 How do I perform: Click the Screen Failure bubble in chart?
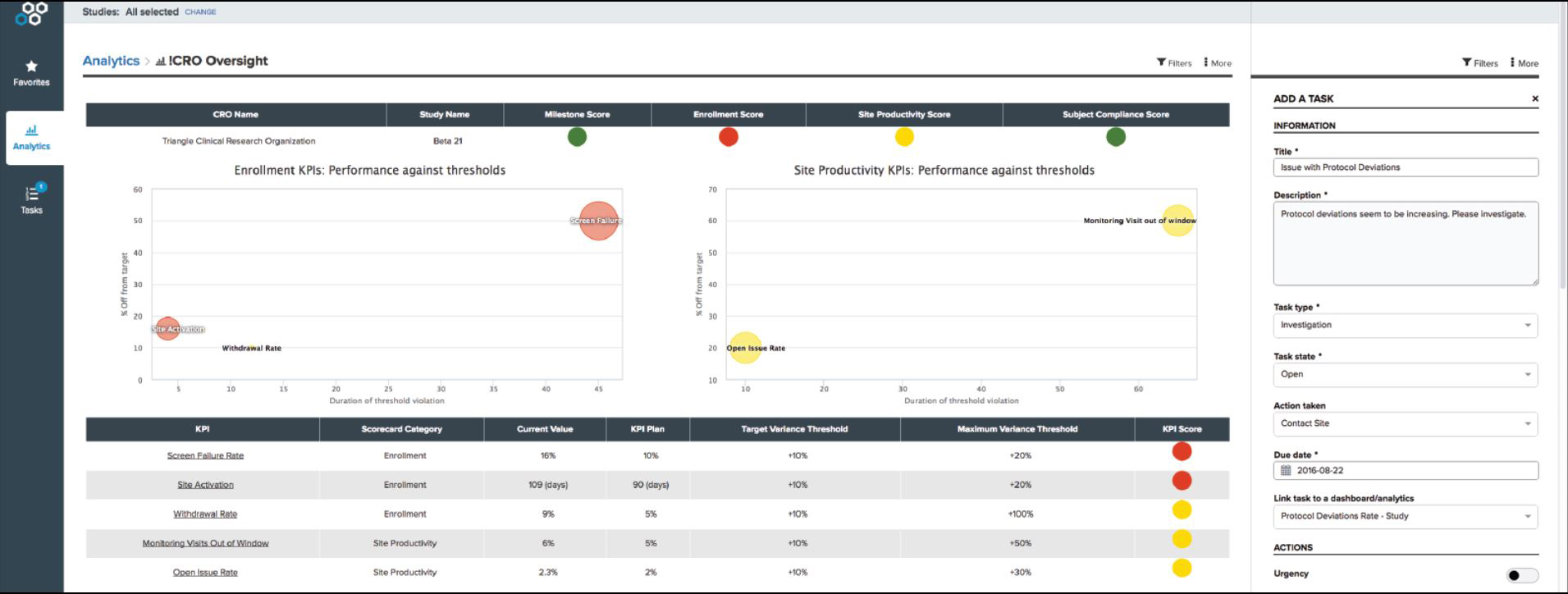[x=598, y=221]
